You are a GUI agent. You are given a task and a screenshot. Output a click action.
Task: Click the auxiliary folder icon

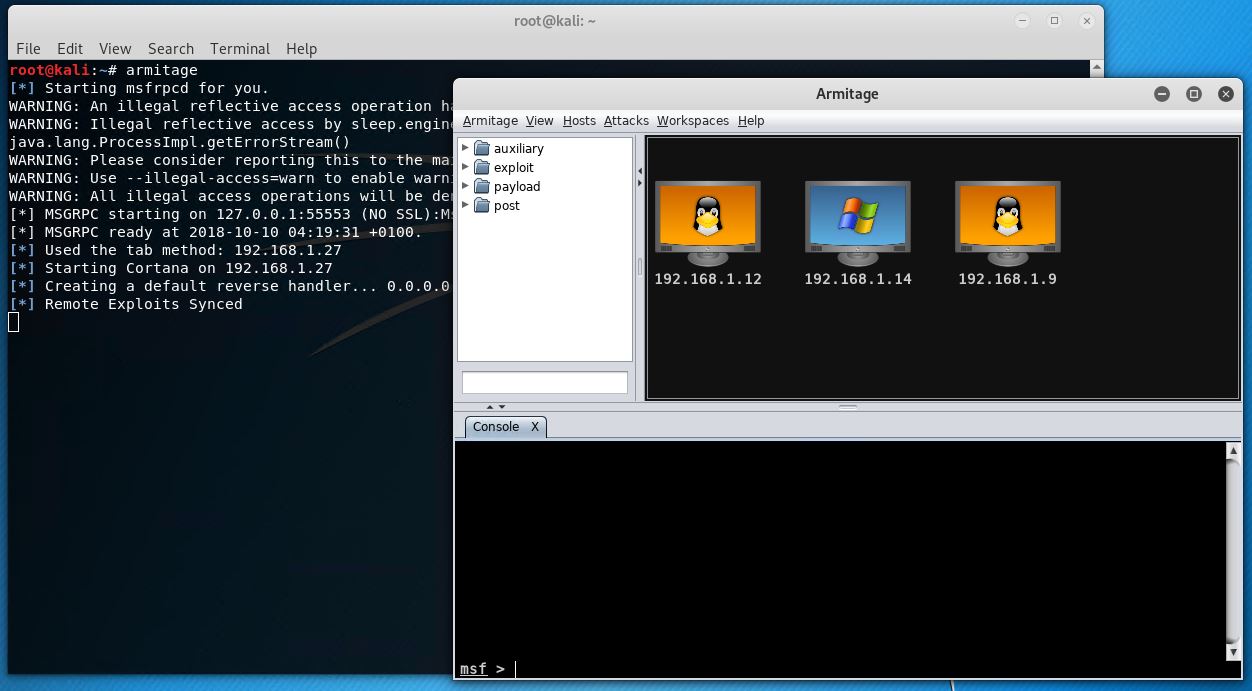click(x=481, y=148)
